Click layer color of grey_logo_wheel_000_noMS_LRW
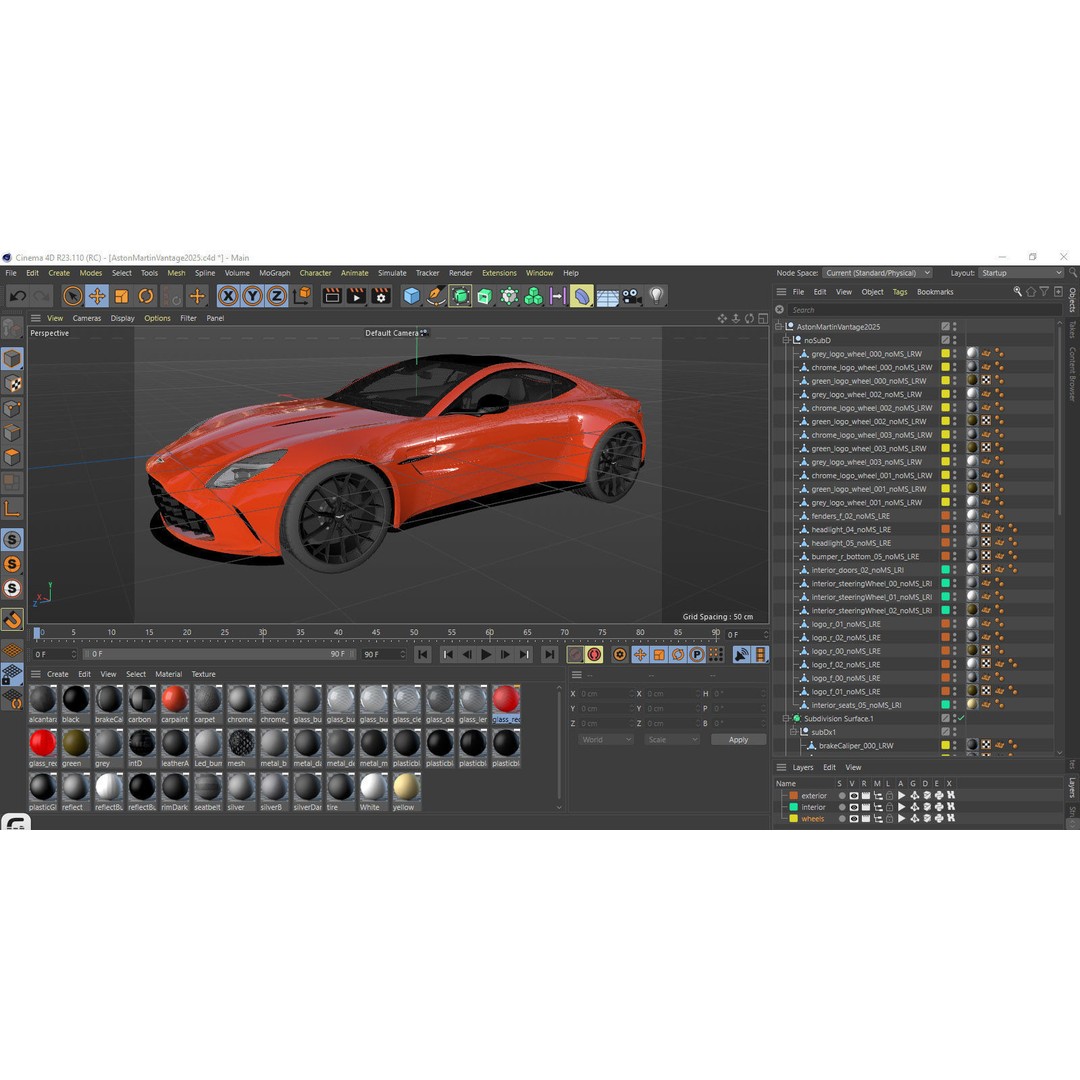The image size is (1080, 1080). (946, 354)
